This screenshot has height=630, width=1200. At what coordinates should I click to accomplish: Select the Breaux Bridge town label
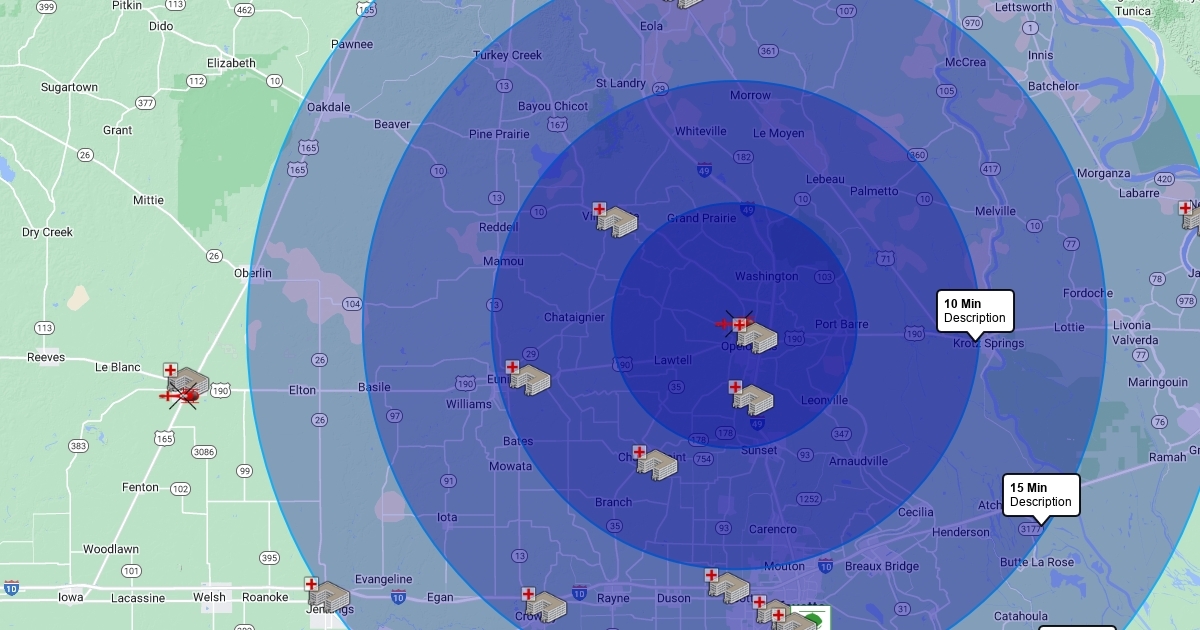881,566
